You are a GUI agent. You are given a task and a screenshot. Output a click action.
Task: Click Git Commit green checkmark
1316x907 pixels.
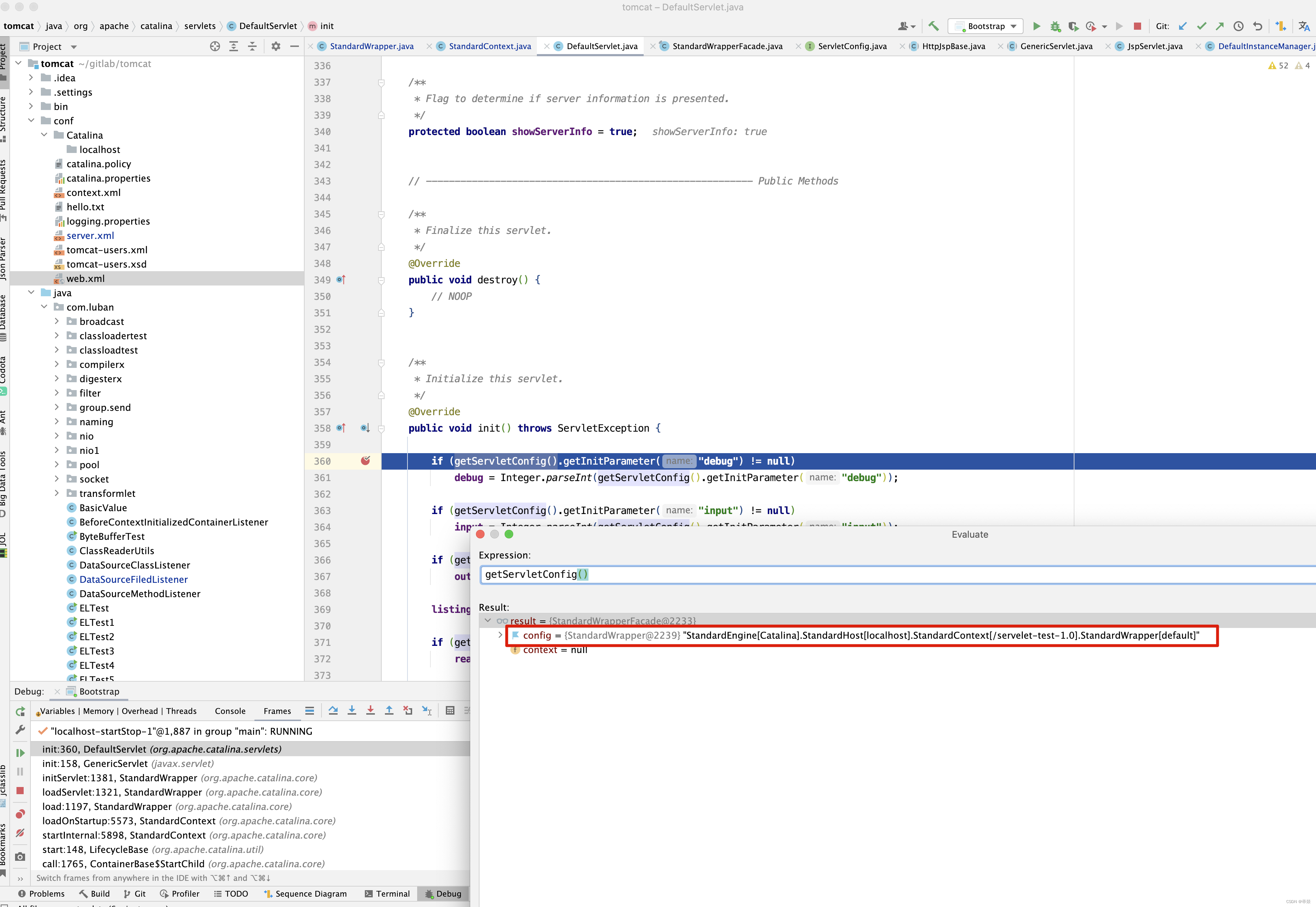[x=1201, y=26]
